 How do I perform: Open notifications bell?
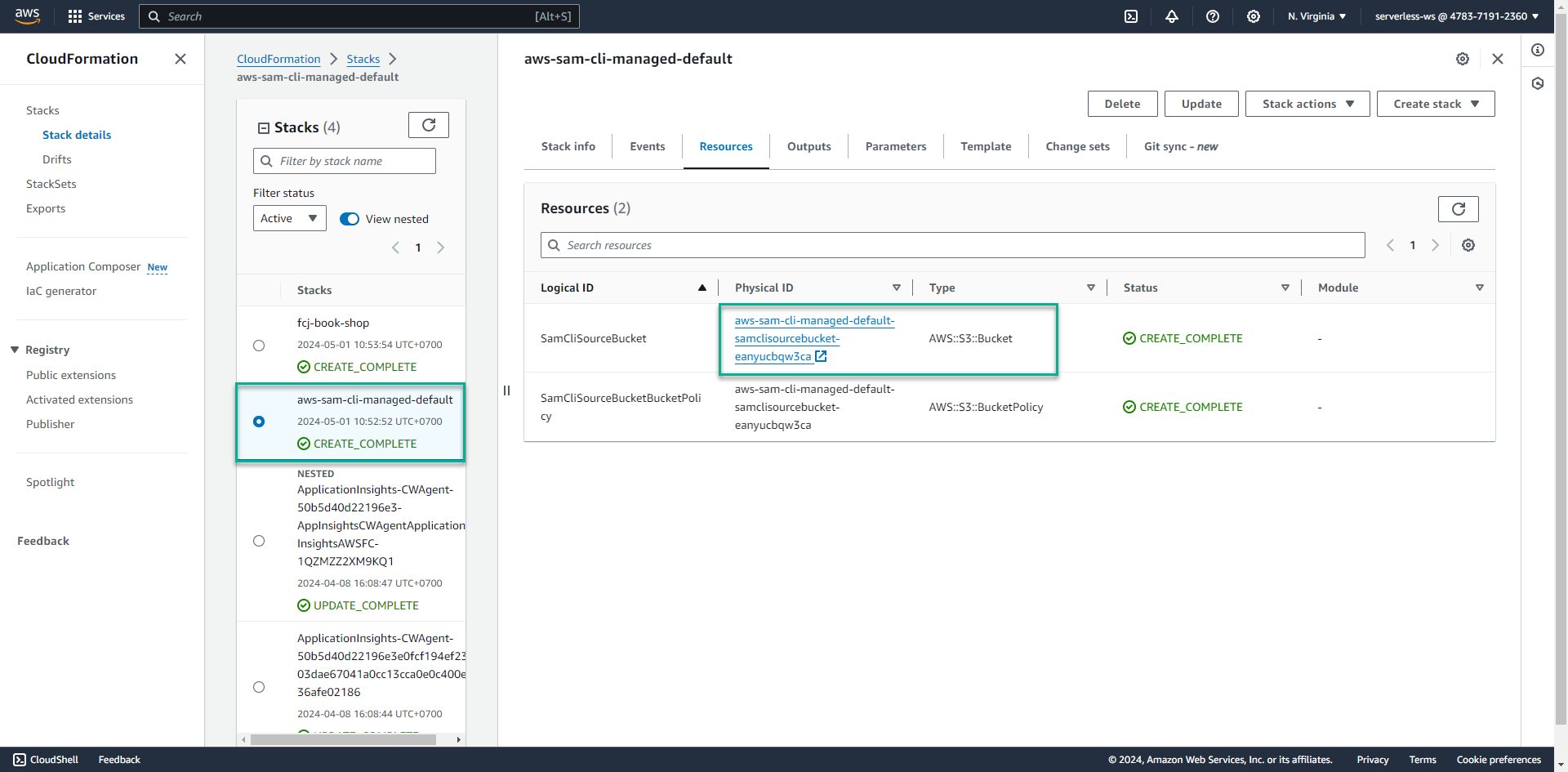pyautogui.click(x=1172, y=16)
